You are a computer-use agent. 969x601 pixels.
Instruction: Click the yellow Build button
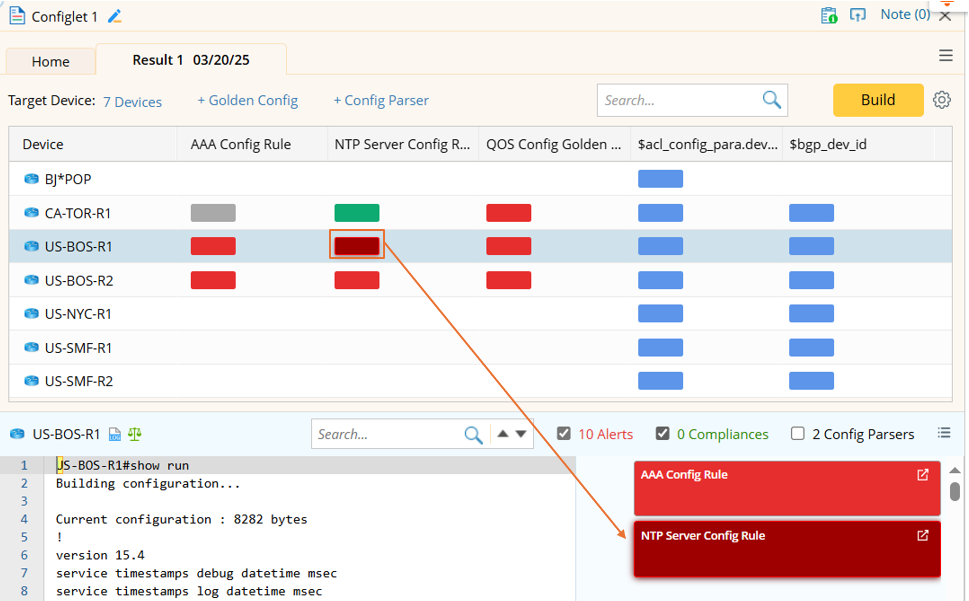tap(878, 100)
